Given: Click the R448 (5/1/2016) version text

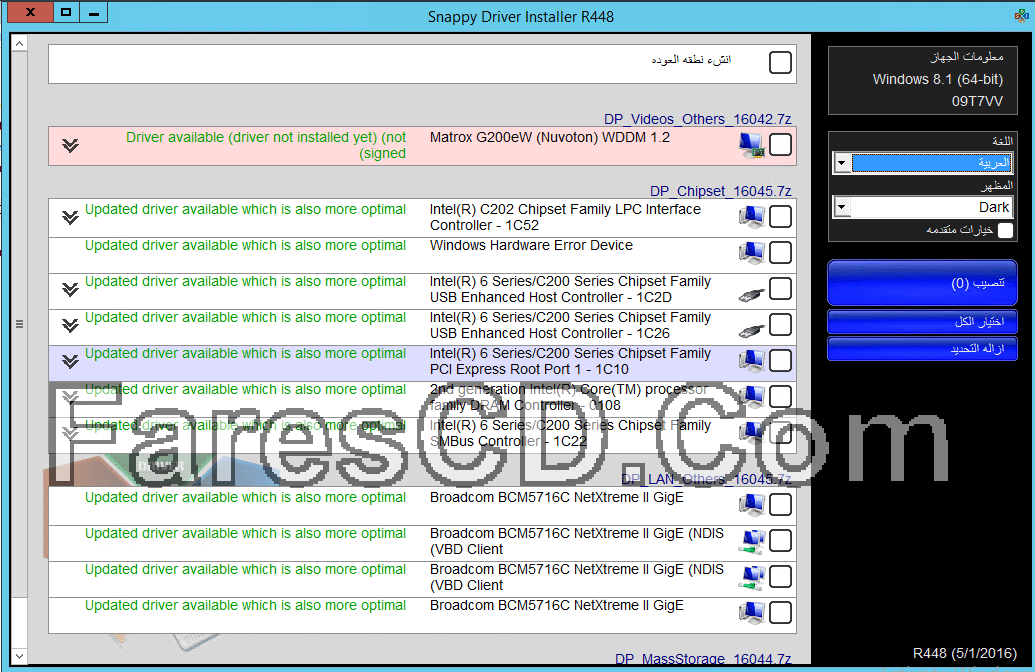Looking at the screenshot, I should pyautogui.click(x=964, y=654).
